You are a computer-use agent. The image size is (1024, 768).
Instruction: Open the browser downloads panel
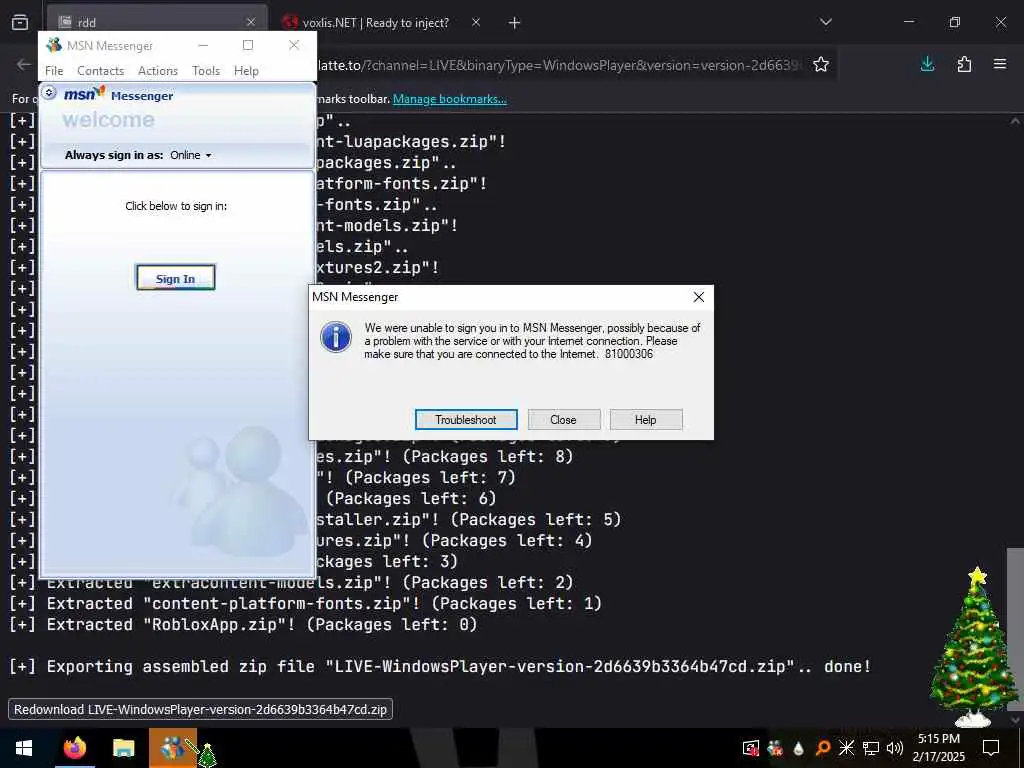(927, 64)
